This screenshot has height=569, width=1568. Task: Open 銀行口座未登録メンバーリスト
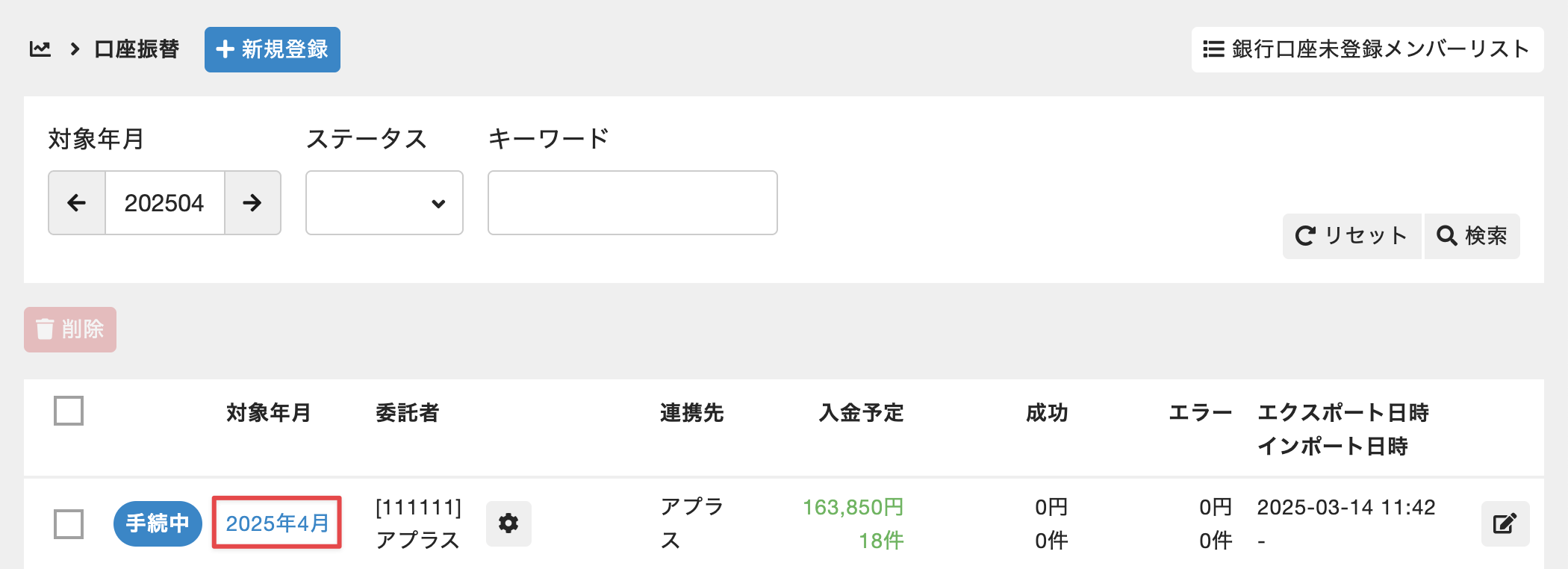[x=1367, y=49]
